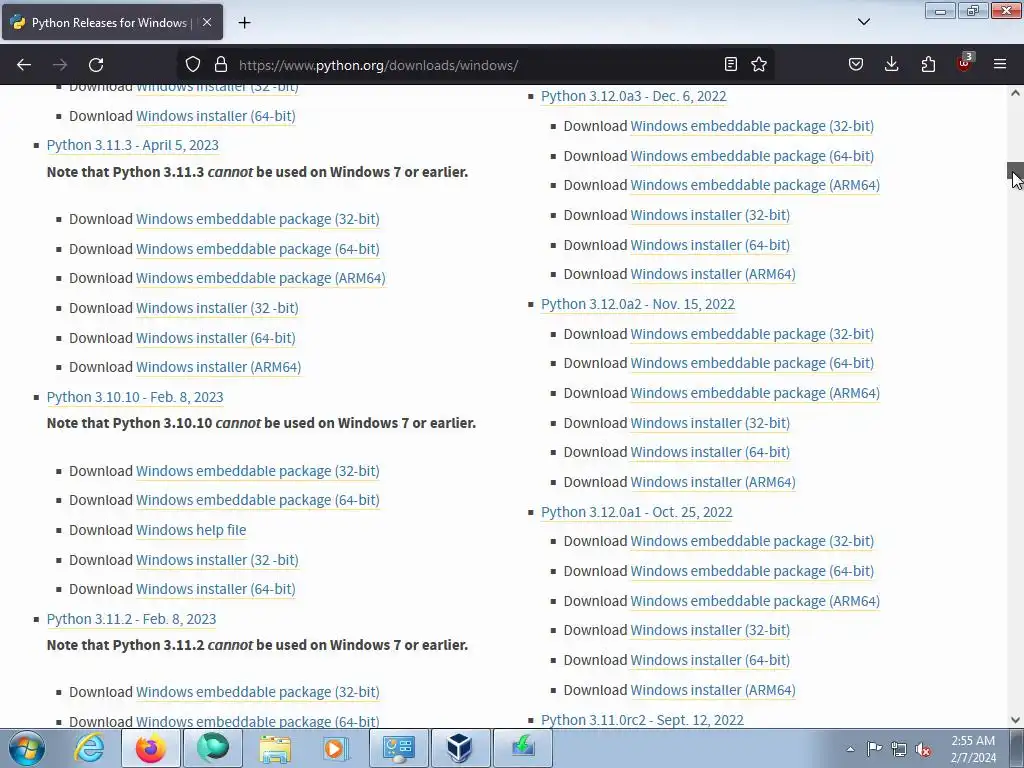
Task: Open Python 3.10.10 - Feb. 8, 2023 link
Action: click(x=135, y=397)
